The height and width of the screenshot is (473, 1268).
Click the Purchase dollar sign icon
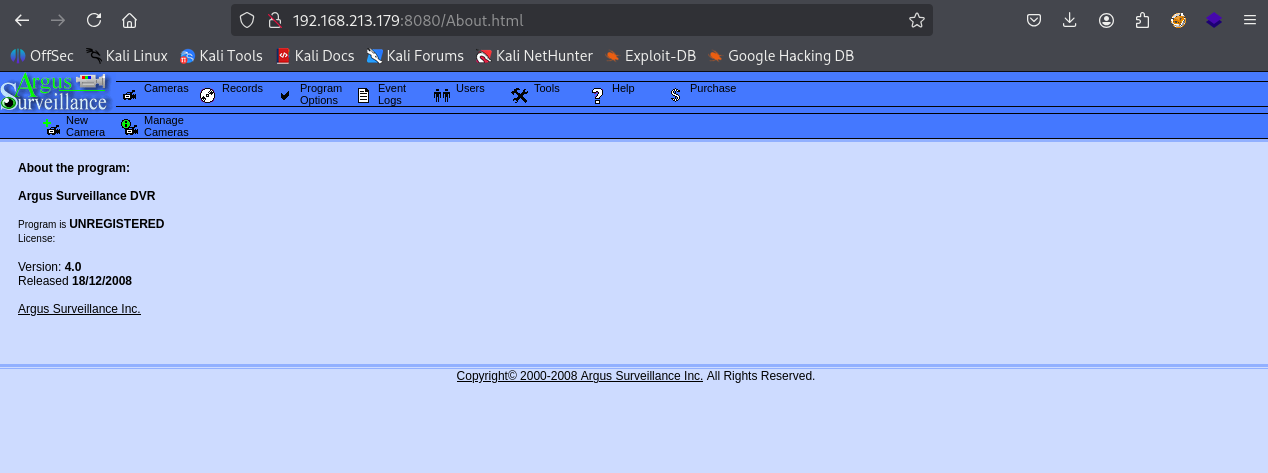tap(676, 95)
